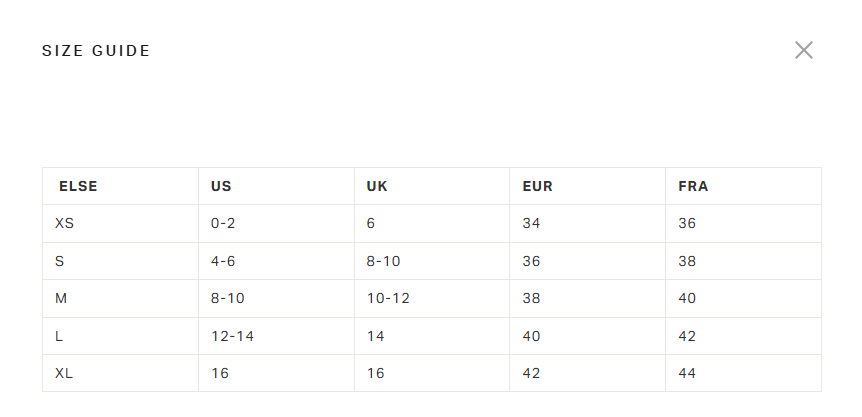Click the US column header
The width and height of the screenshot is (862, 417).
click(x=221, y=186)
